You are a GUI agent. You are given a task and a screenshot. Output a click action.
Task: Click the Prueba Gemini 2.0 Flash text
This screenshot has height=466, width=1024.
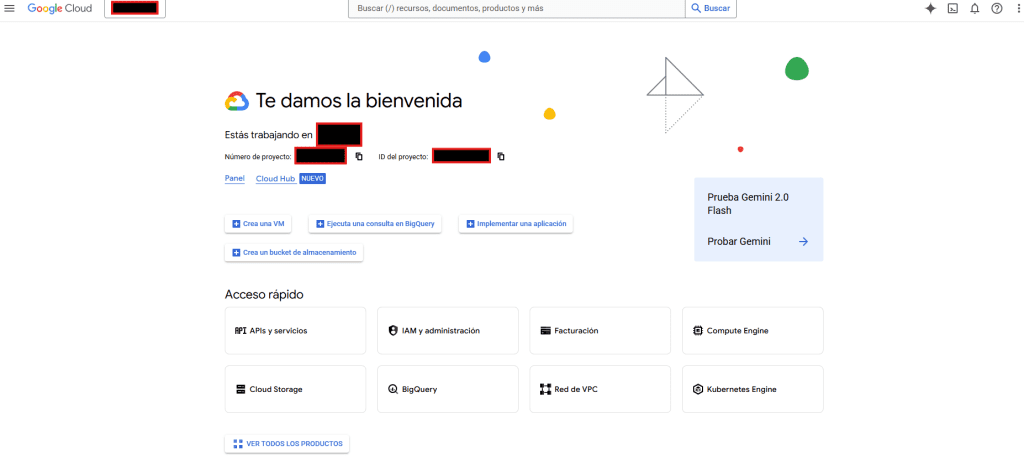(748, 204)
